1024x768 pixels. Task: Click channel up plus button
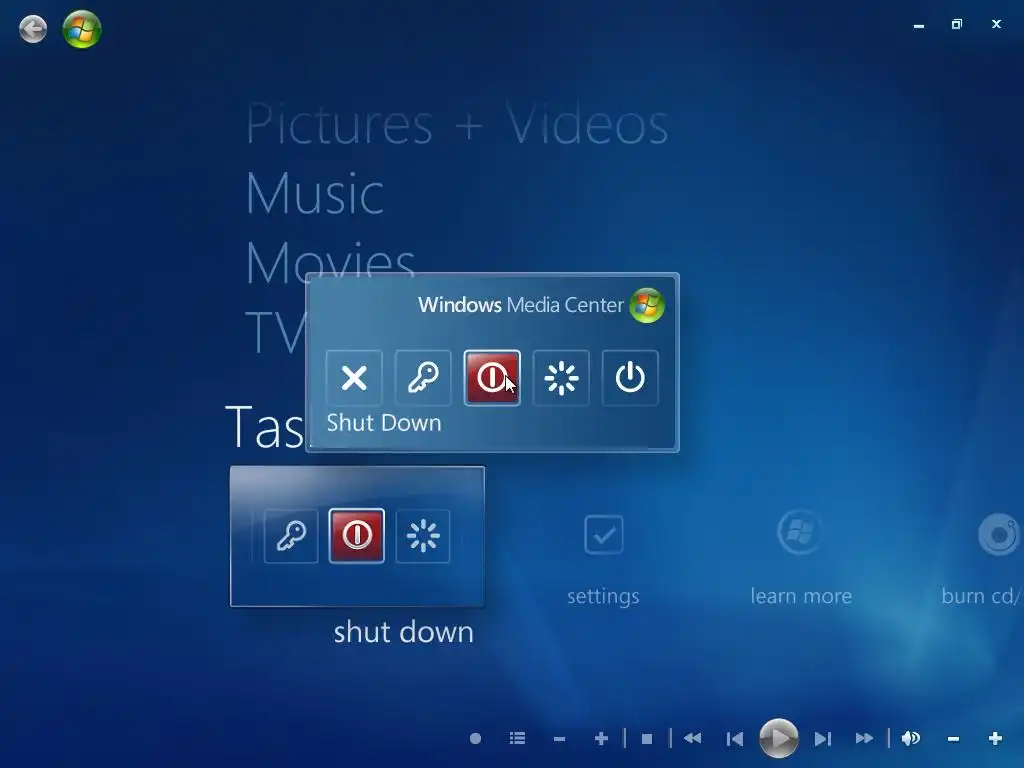(x=601, y=739)
